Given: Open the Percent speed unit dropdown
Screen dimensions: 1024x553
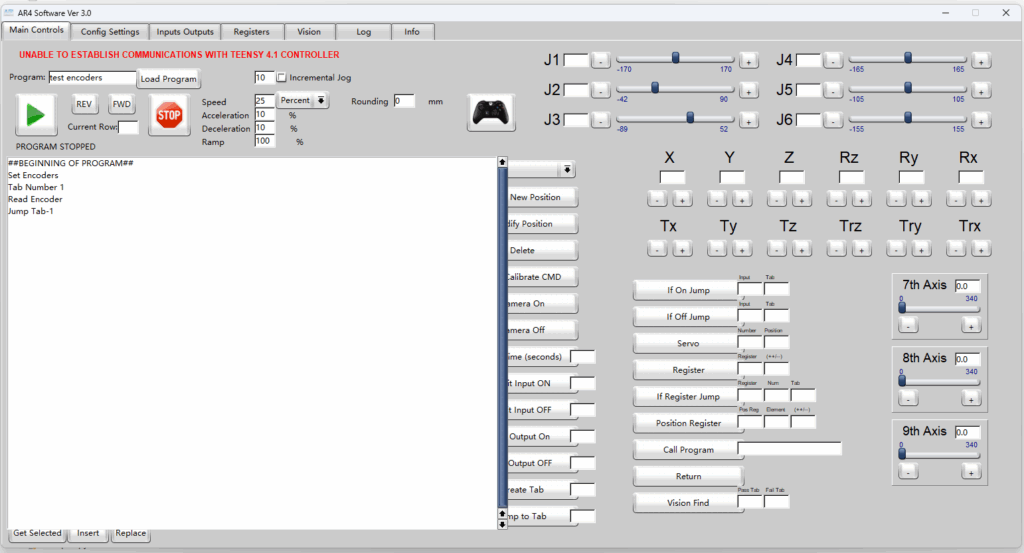Looking at the screenshot, I should 321,100.
